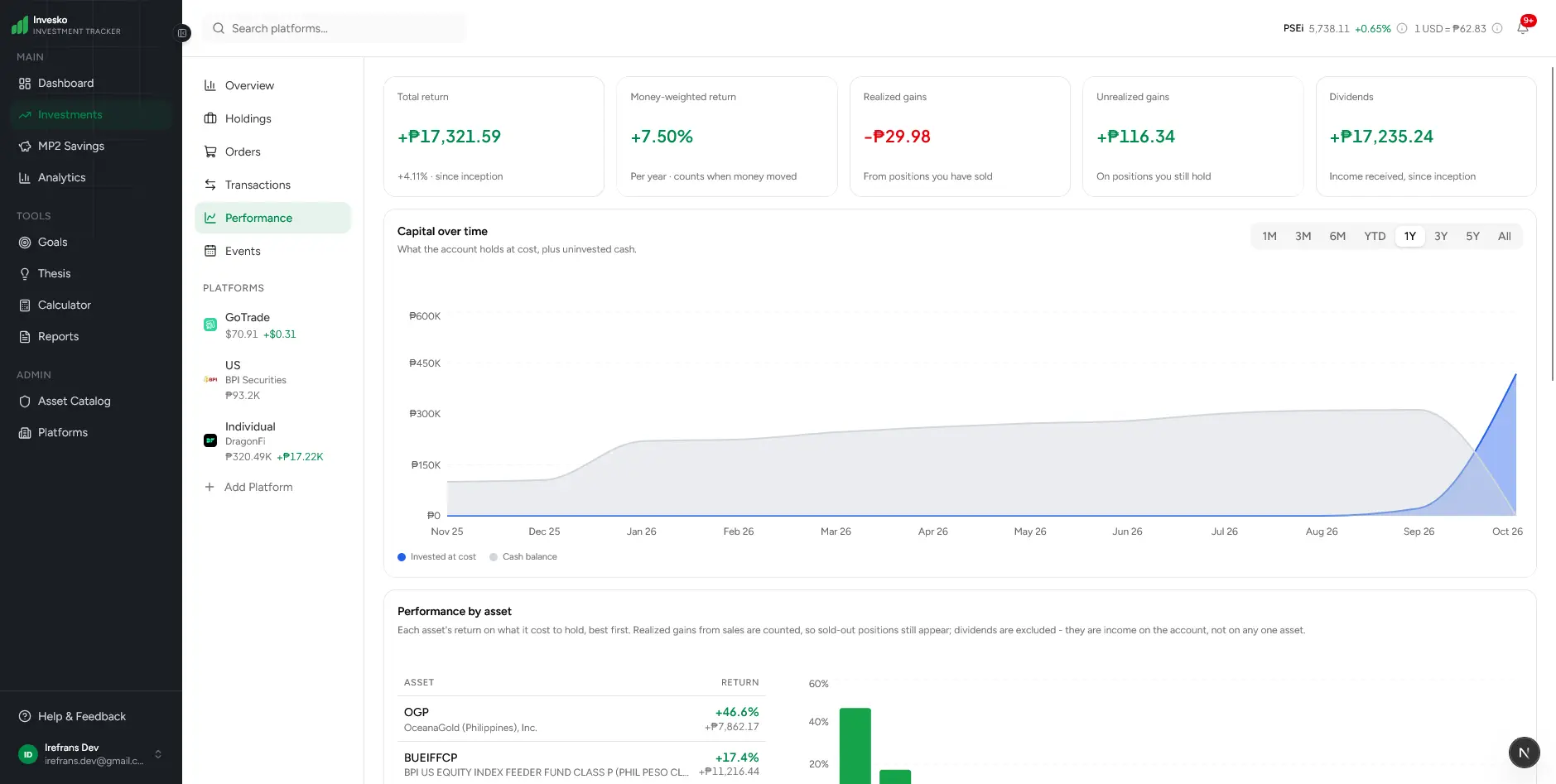The height and width of the screenshot is (784, 1556).
Task: Open the Orders tab
Action: 272,152
